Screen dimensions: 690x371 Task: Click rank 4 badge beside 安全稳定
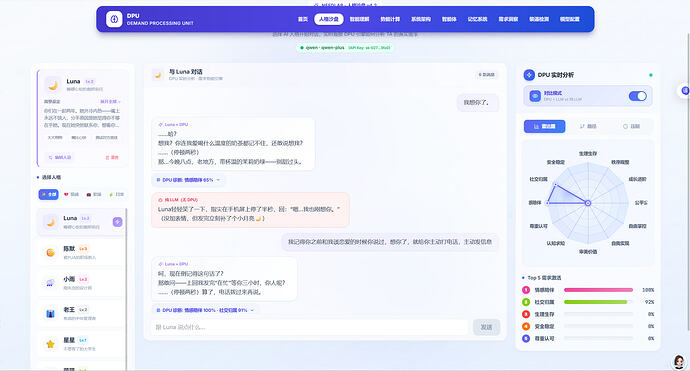tap(526, 327)
